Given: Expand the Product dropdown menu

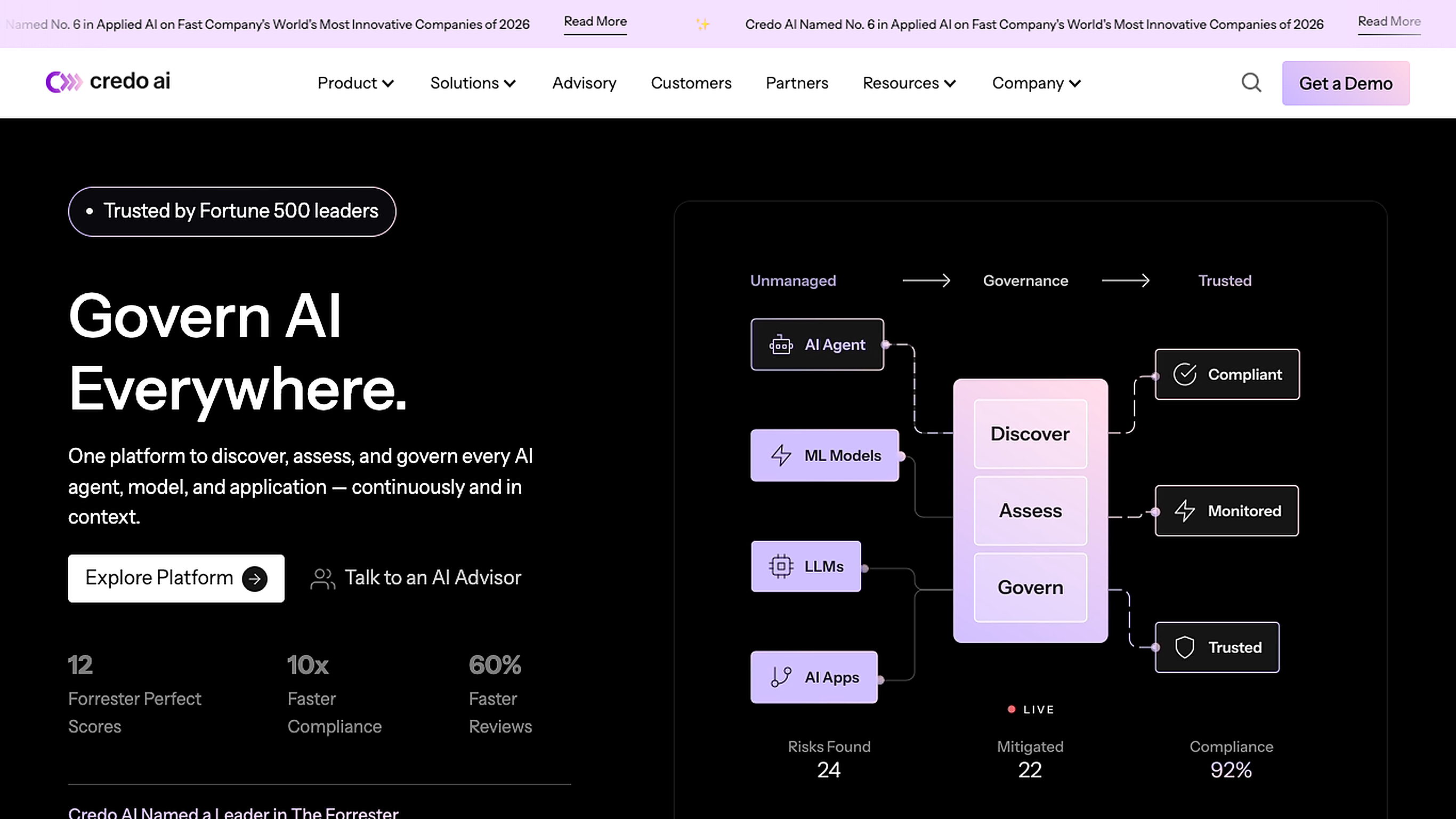Looking at the screenshot, I should 355,83.
